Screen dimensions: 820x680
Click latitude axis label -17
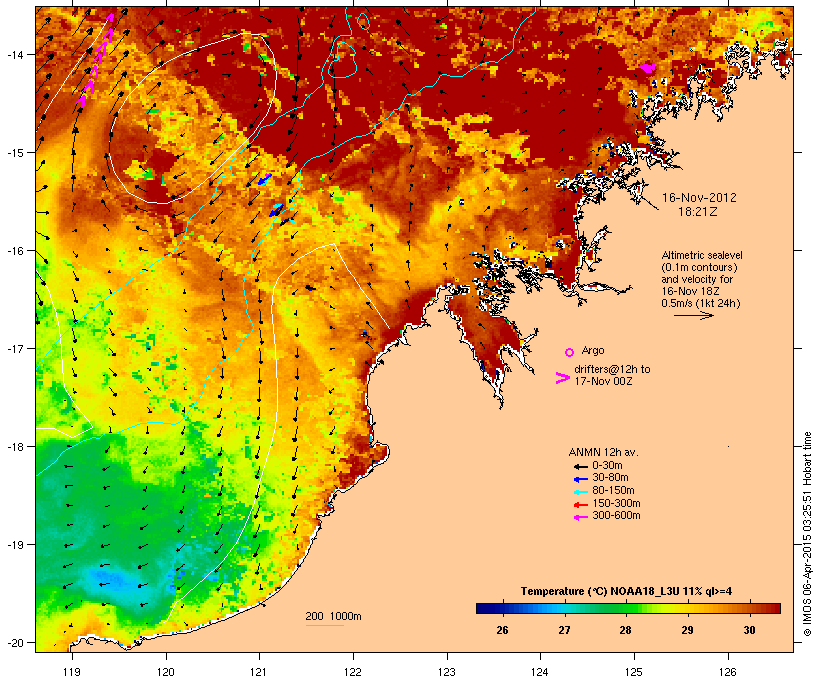(x=15, y=348)
